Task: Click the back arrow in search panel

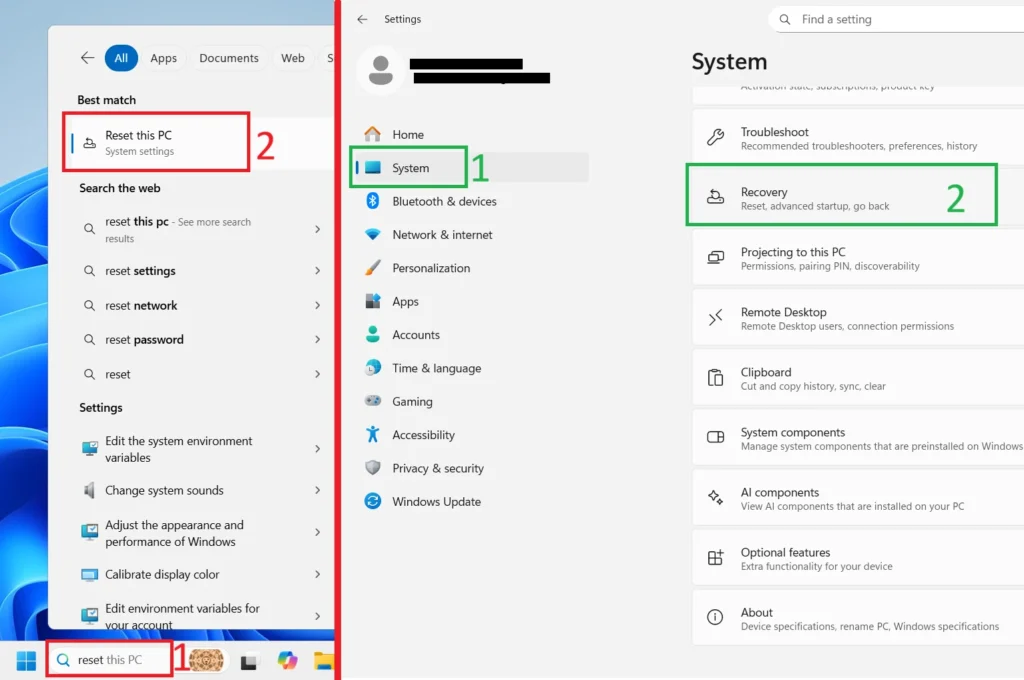Action: tap(87, 58)
